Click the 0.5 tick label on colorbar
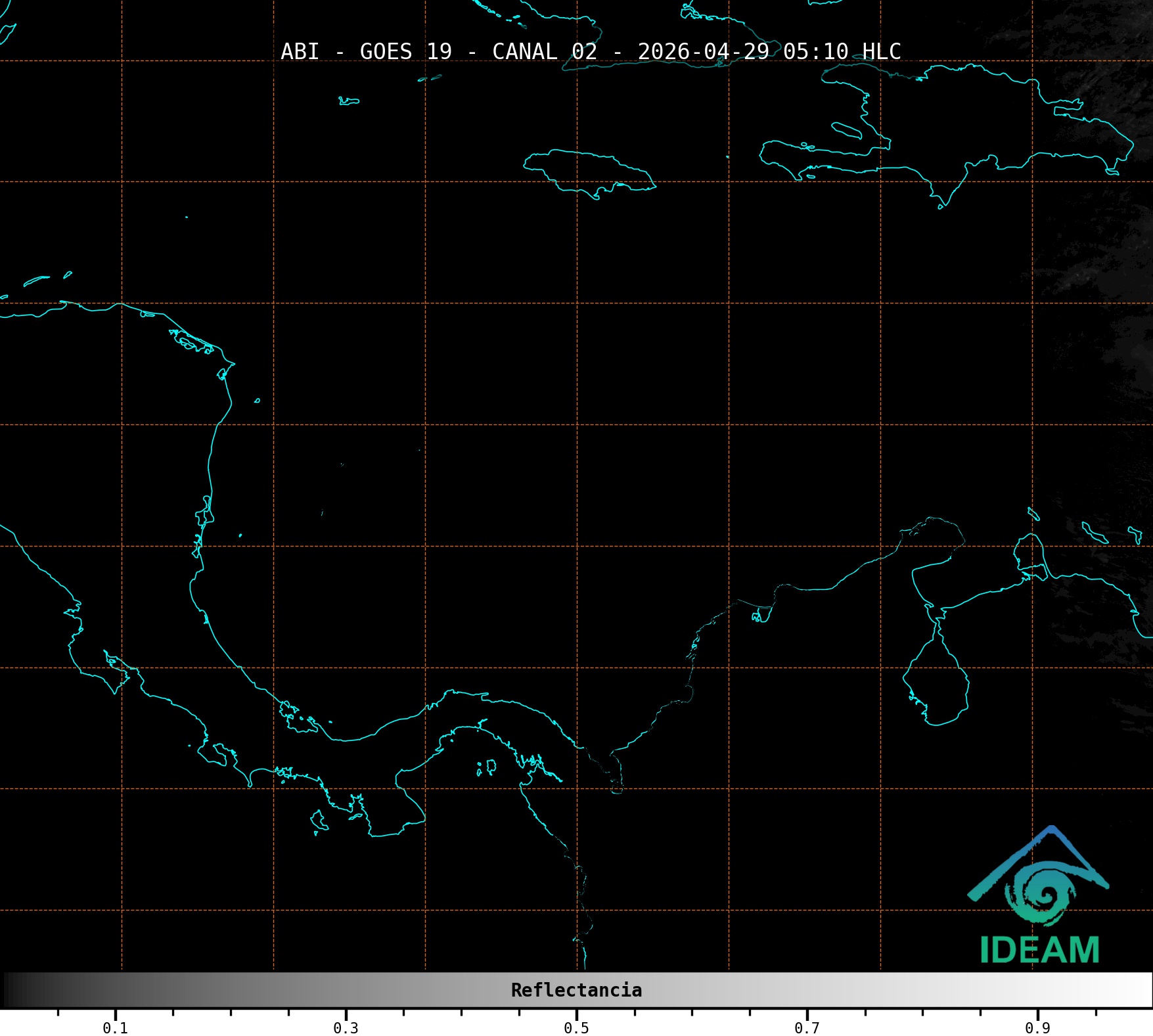1153x1036 pixels. point(576,1028)
